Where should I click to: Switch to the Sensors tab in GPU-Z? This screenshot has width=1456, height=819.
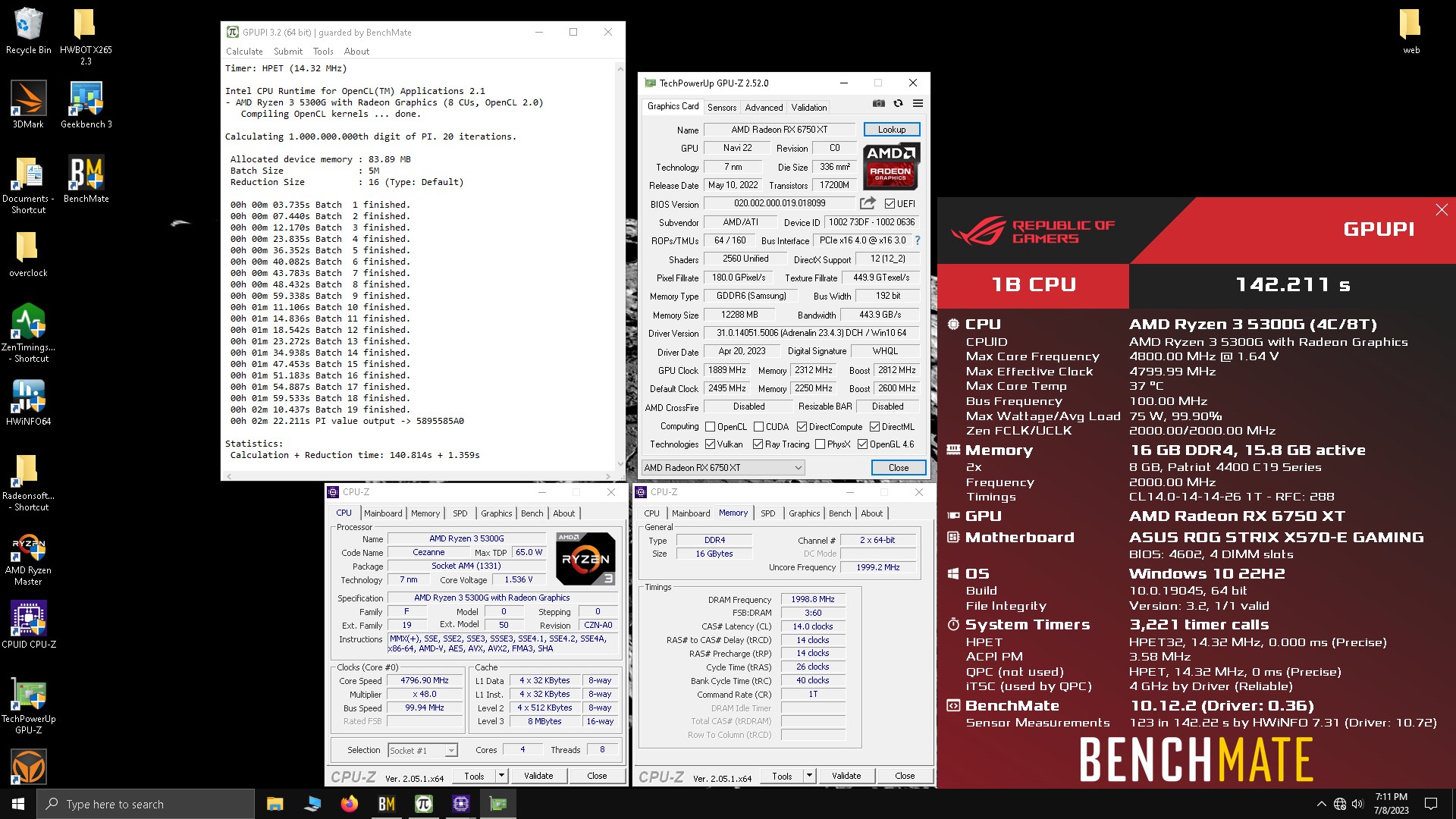pos(722,108)
